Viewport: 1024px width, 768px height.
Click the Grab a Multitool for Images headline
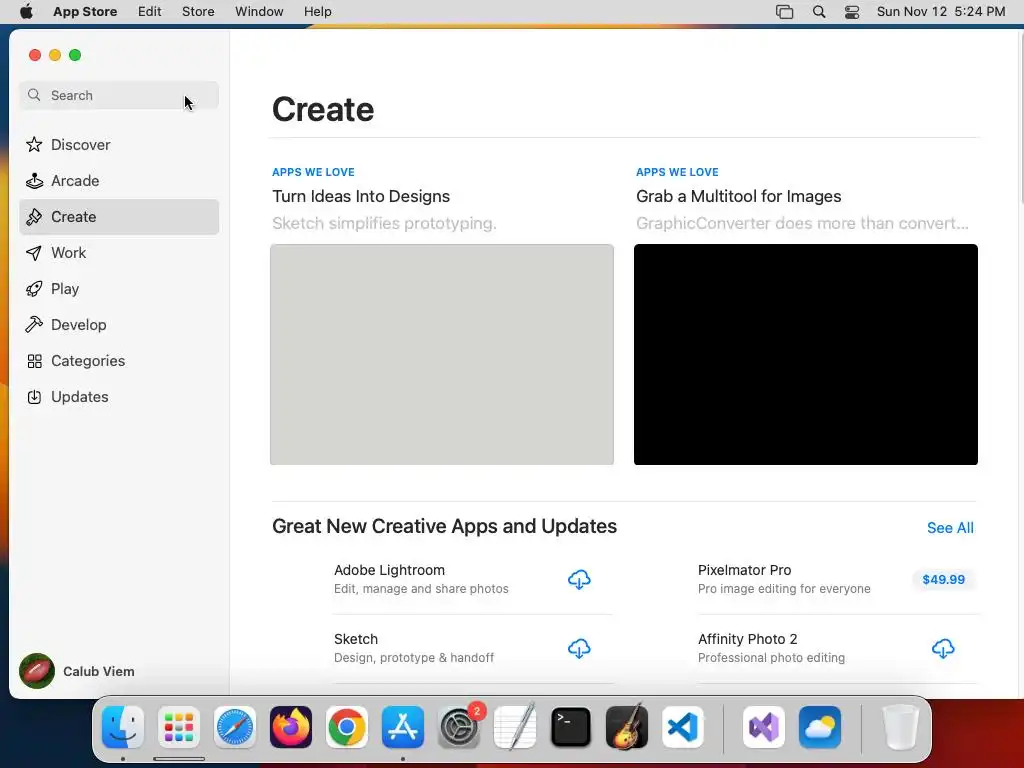(x=739, y=197)
